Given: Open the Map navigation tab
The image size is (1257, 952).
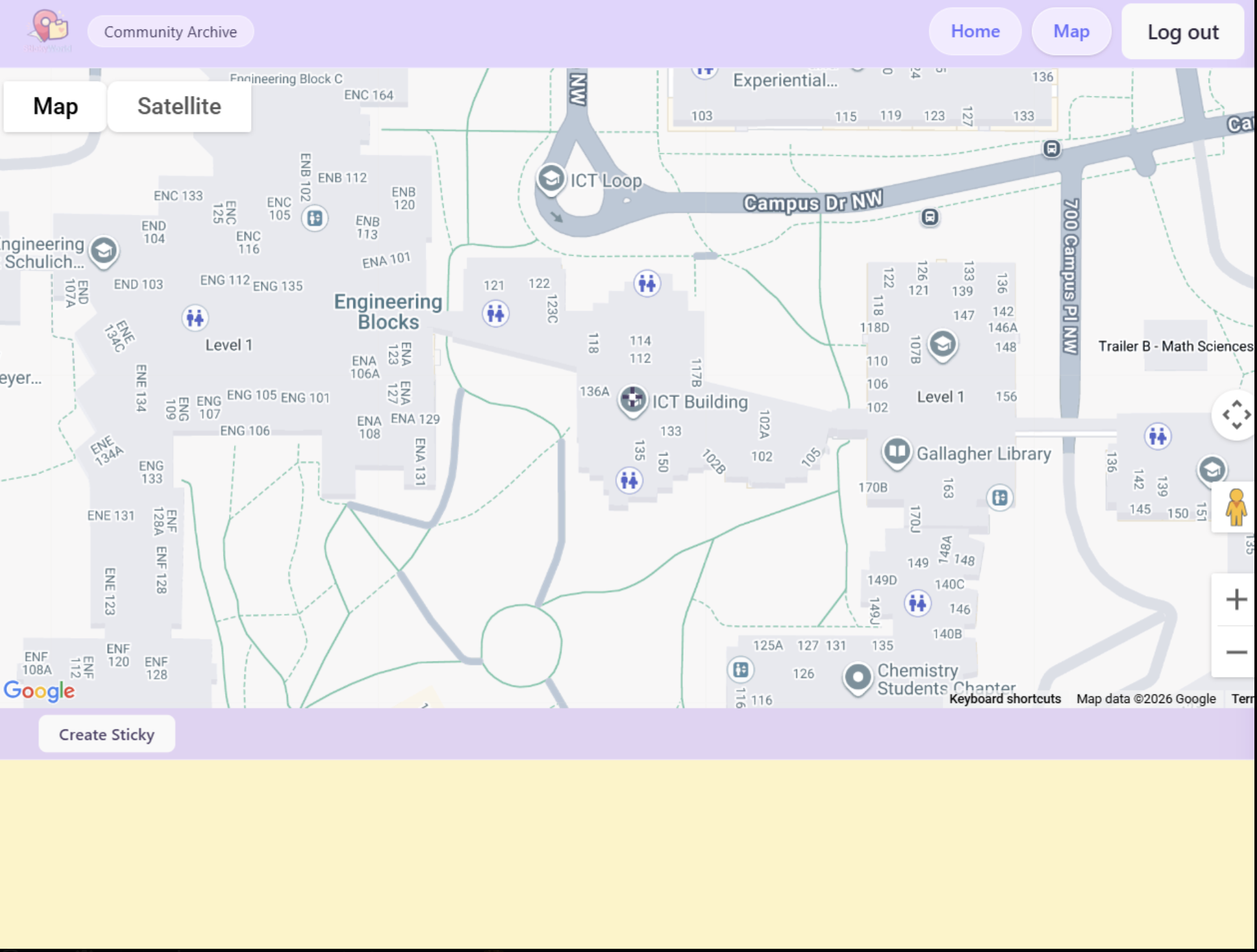Looking at the screenshot, I should click(x=1071, y=31).
